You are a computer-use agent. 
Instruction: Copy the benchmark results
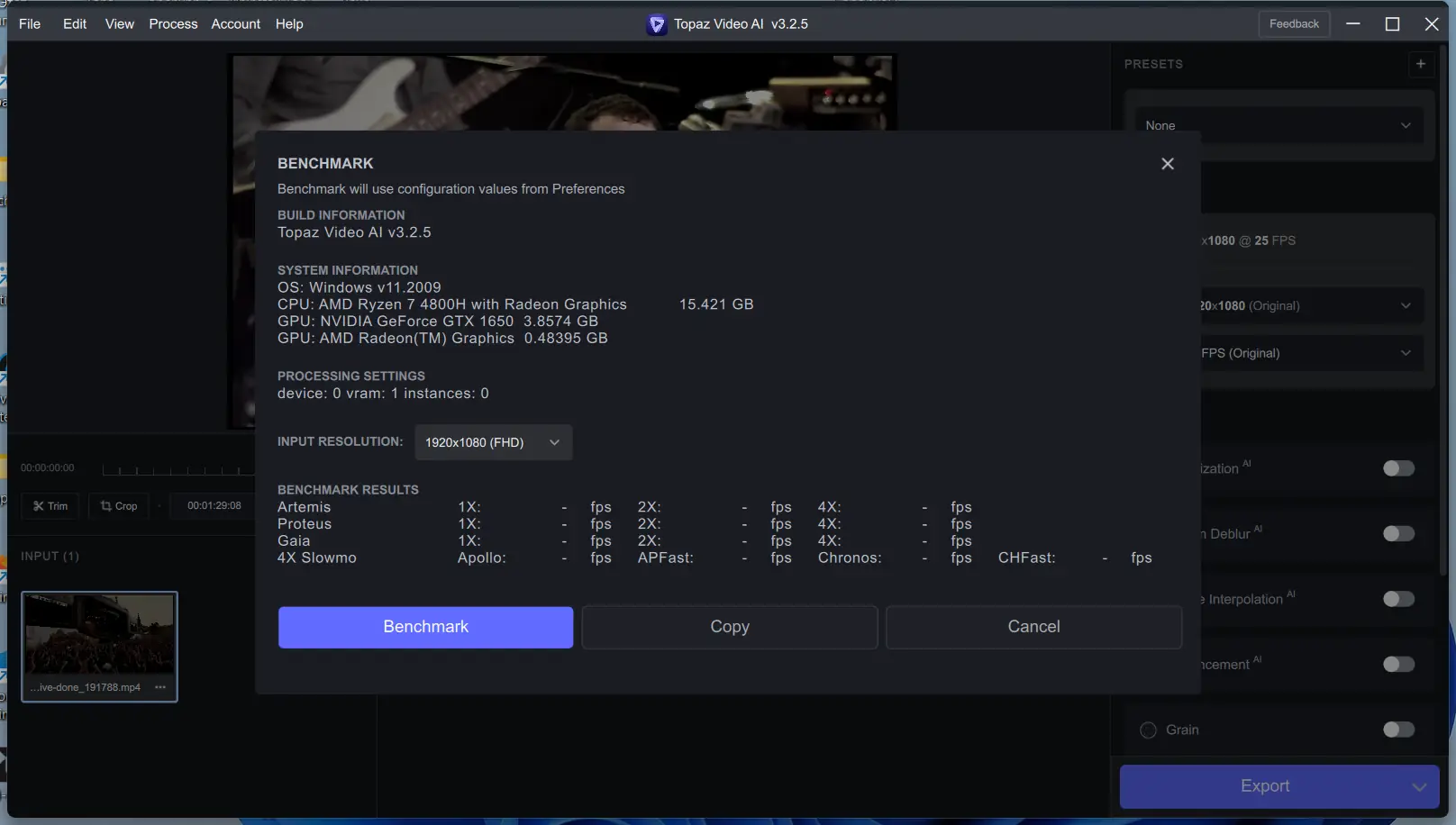730,627
